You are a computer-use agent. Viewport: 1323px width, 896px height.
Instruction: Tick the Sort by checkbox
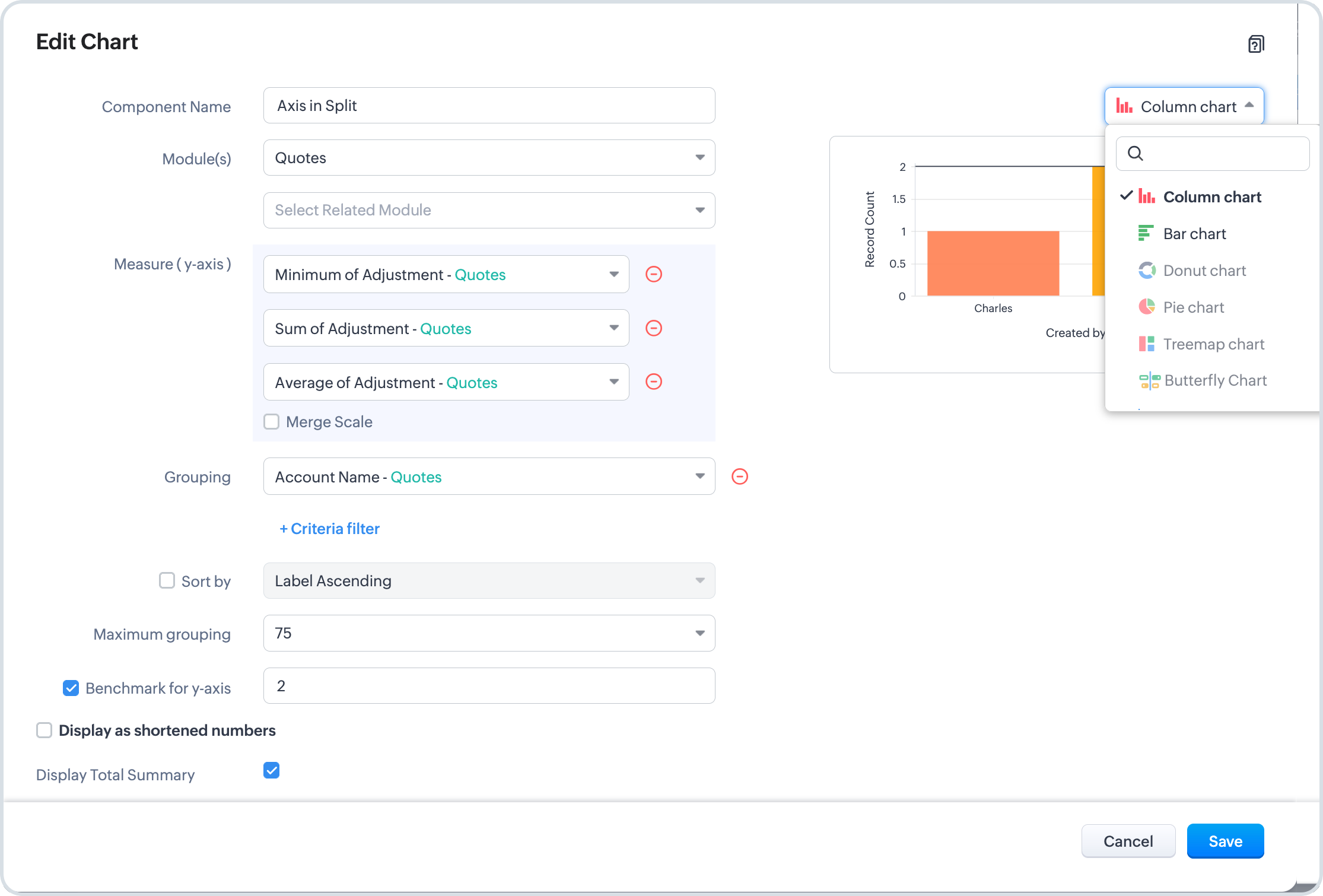[x=167, y=580]
